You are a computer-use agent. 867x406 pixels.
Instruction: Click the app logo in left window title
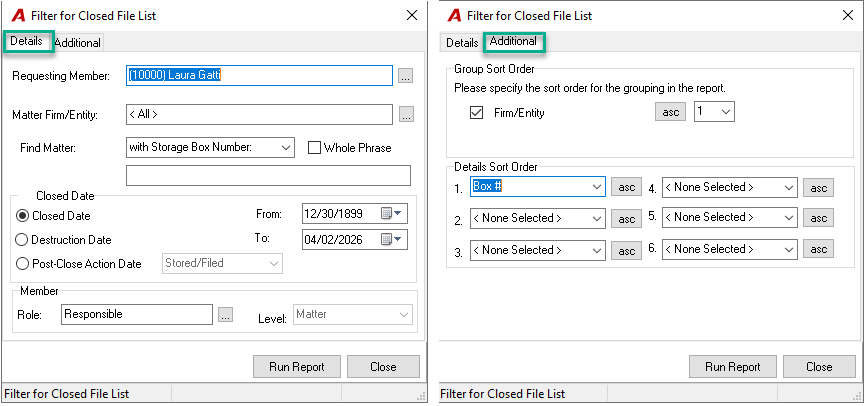(x=18, y=15)
